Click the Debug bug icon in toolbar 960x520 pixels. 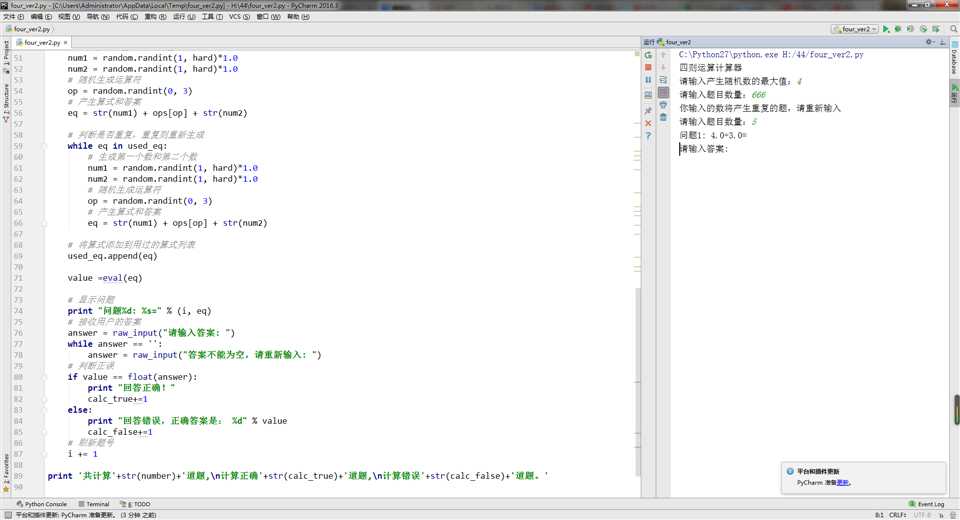coord(898,29)
